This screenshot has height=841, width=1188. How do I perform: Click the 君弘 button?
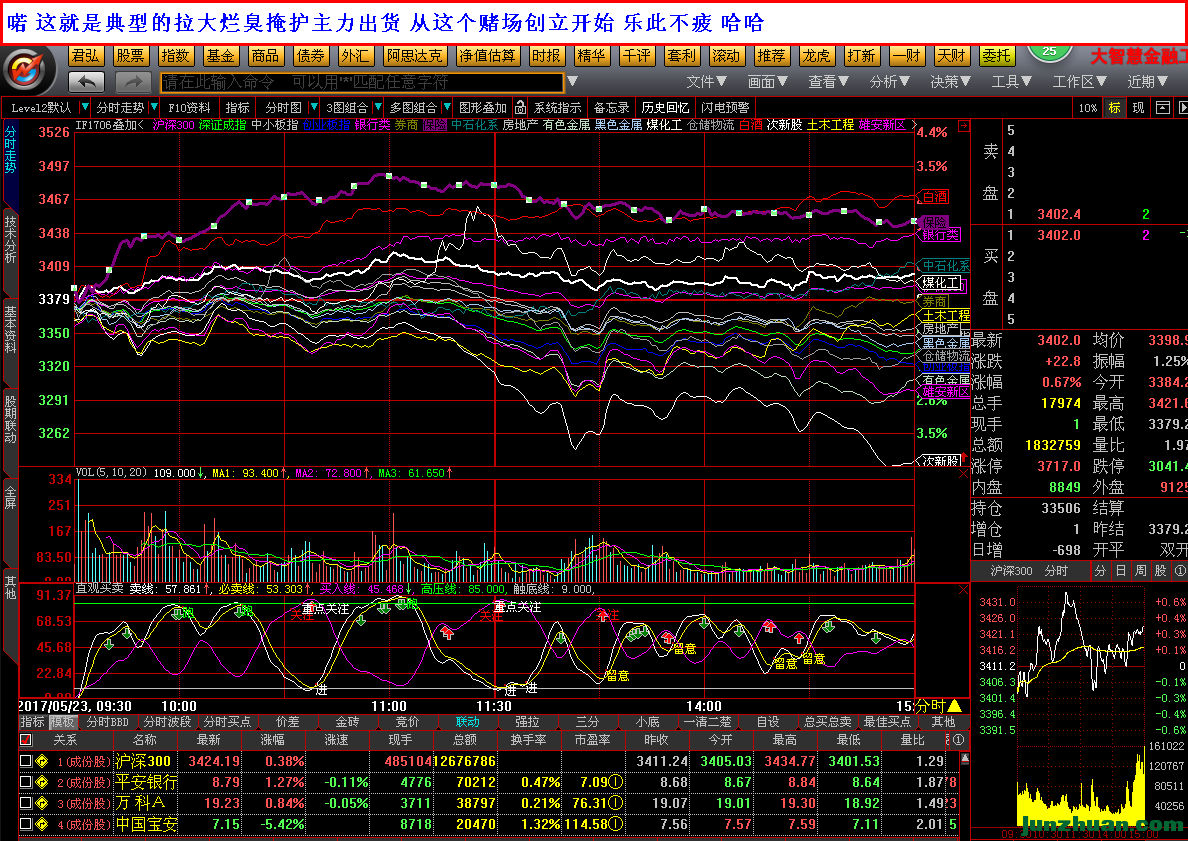click(x=85, y=56)
